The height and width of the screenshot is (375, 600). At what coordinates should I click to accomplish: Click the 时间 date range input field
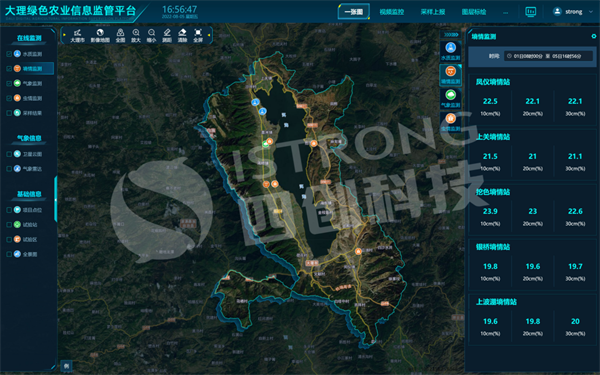(x=548, y=56)
